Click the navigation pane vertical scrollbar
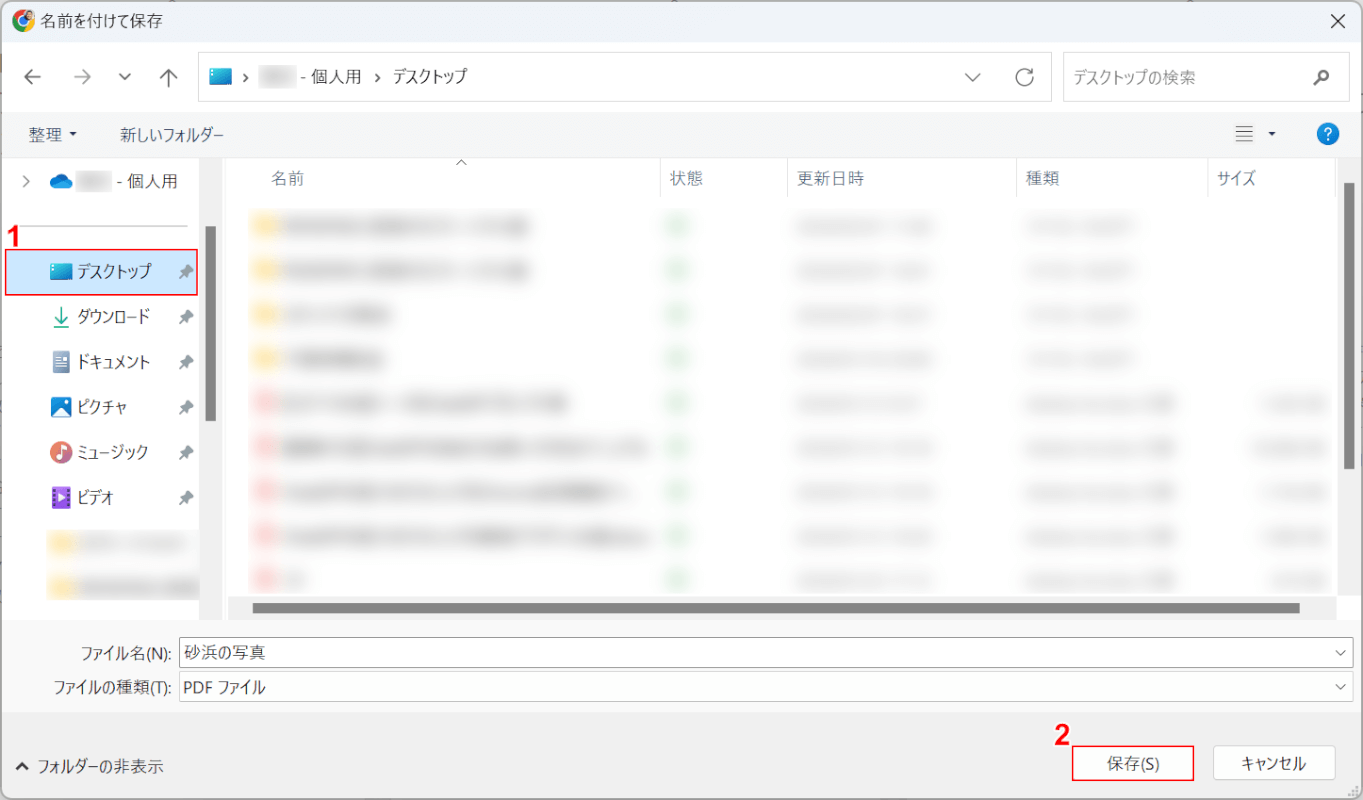1363x800 pixels. (x=210, y=322)
